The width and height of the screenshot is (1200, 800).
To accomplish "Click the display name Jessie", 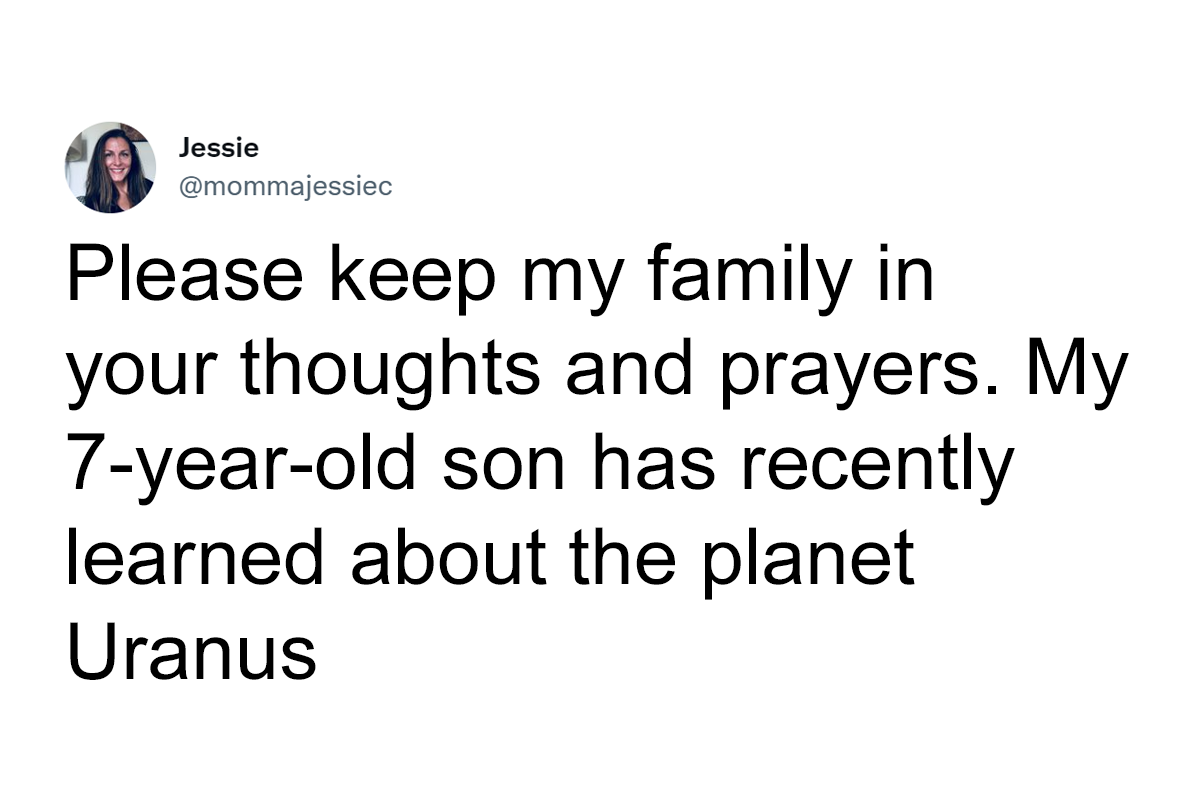I will pyautogui.click(x=218, y=148).
